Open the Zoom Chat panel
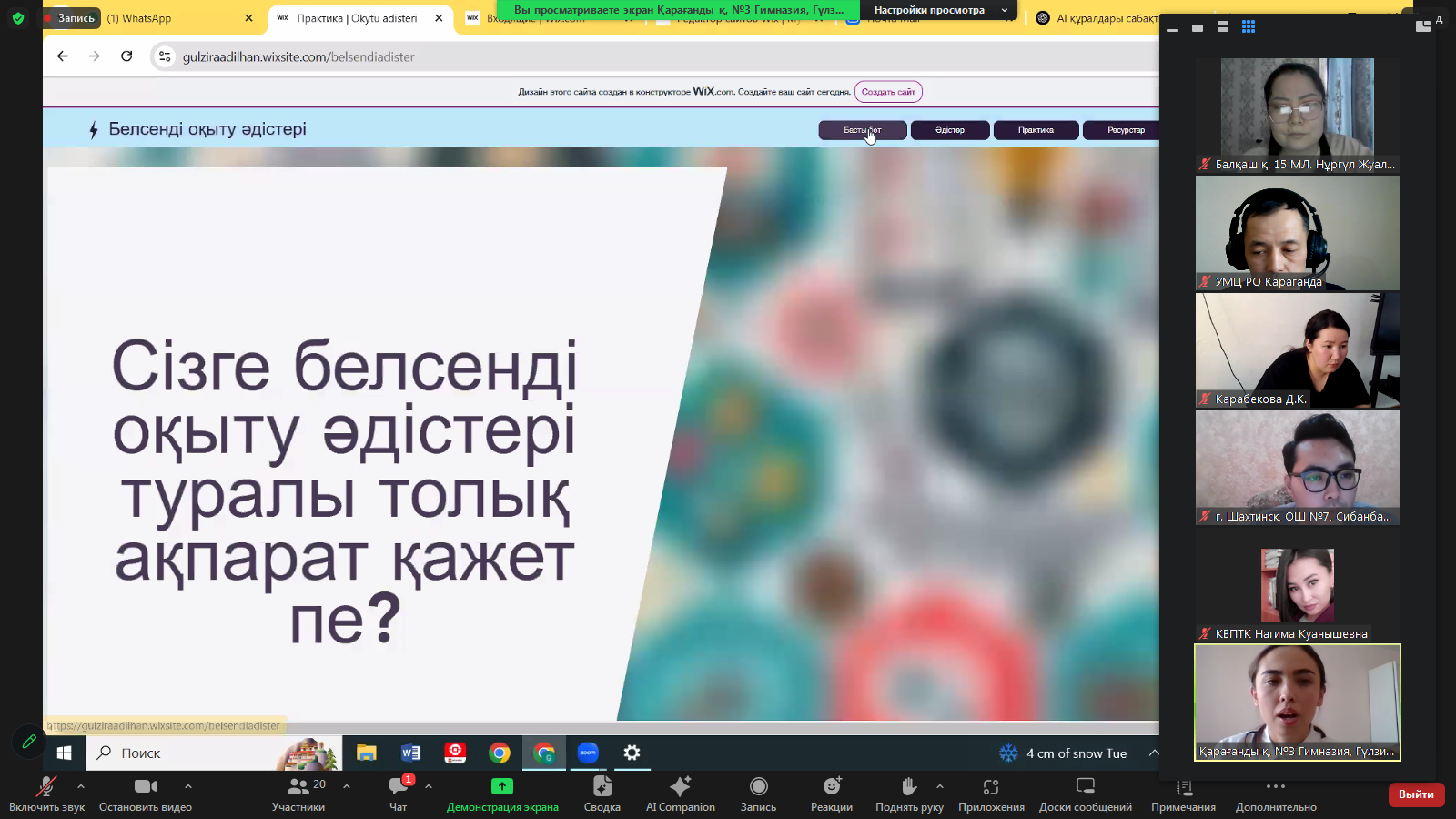 [399, 792]
